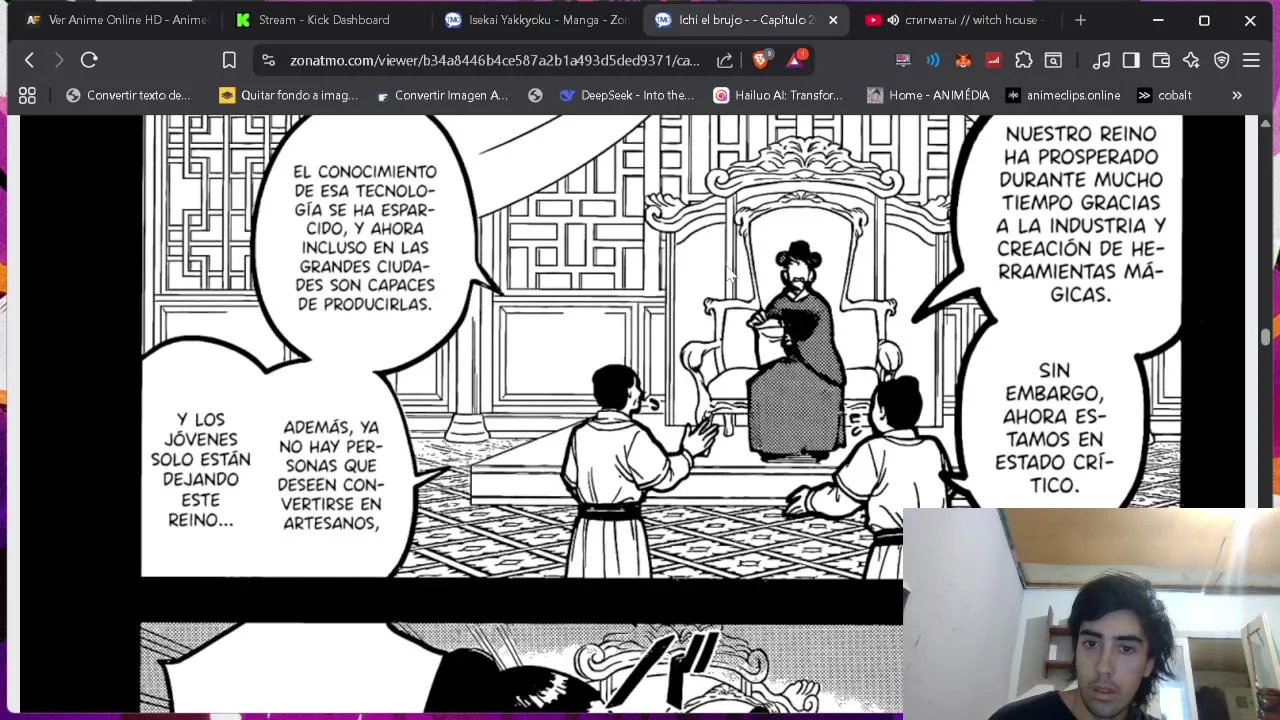Click the 'ADEMÁS, YA NO HAY PERSONAS' text
This screenshot has width=1280, height=720.
coord(331,475)
